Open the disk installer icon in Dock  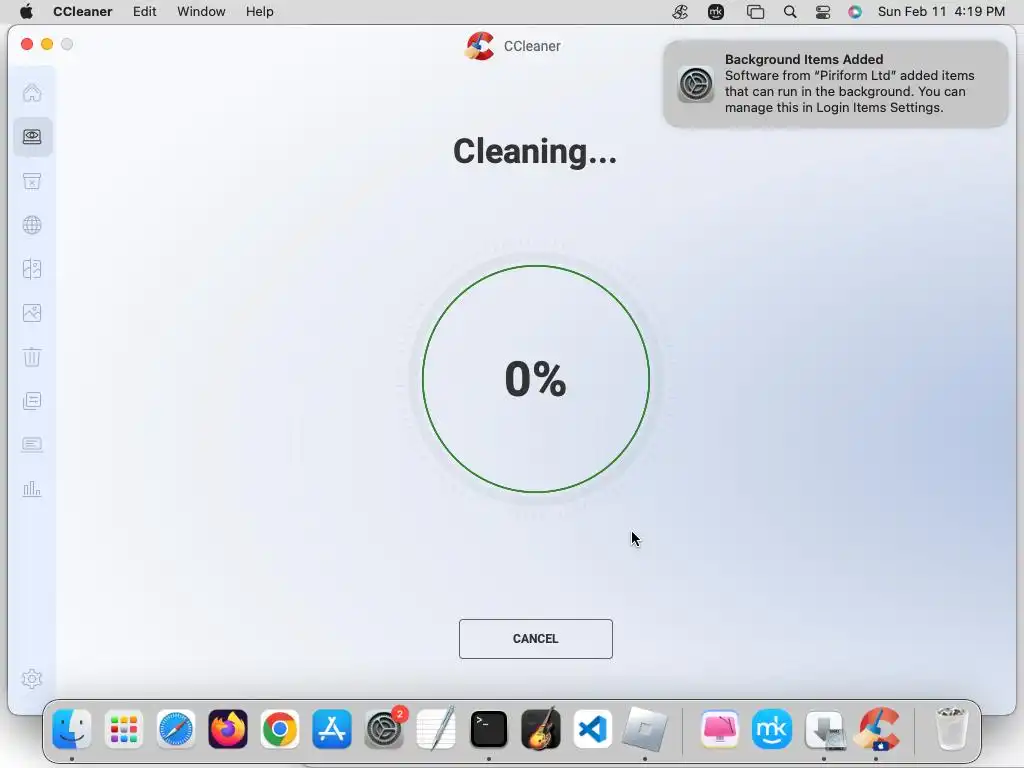tap(824, 729)
